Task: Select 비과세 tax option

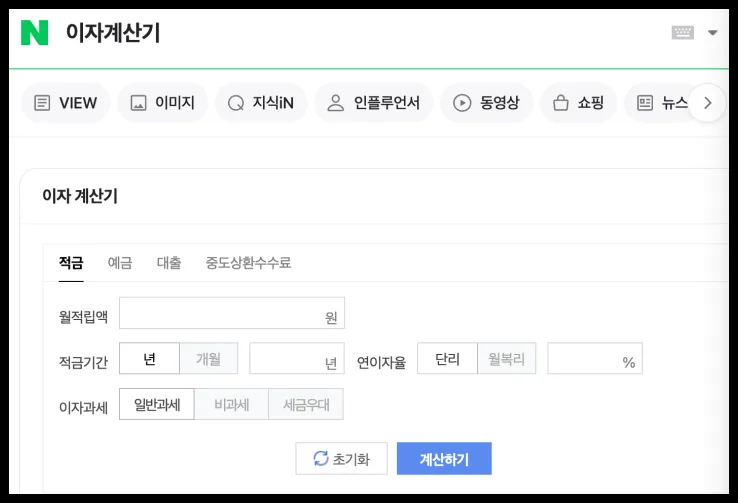Action: point(232,404)
